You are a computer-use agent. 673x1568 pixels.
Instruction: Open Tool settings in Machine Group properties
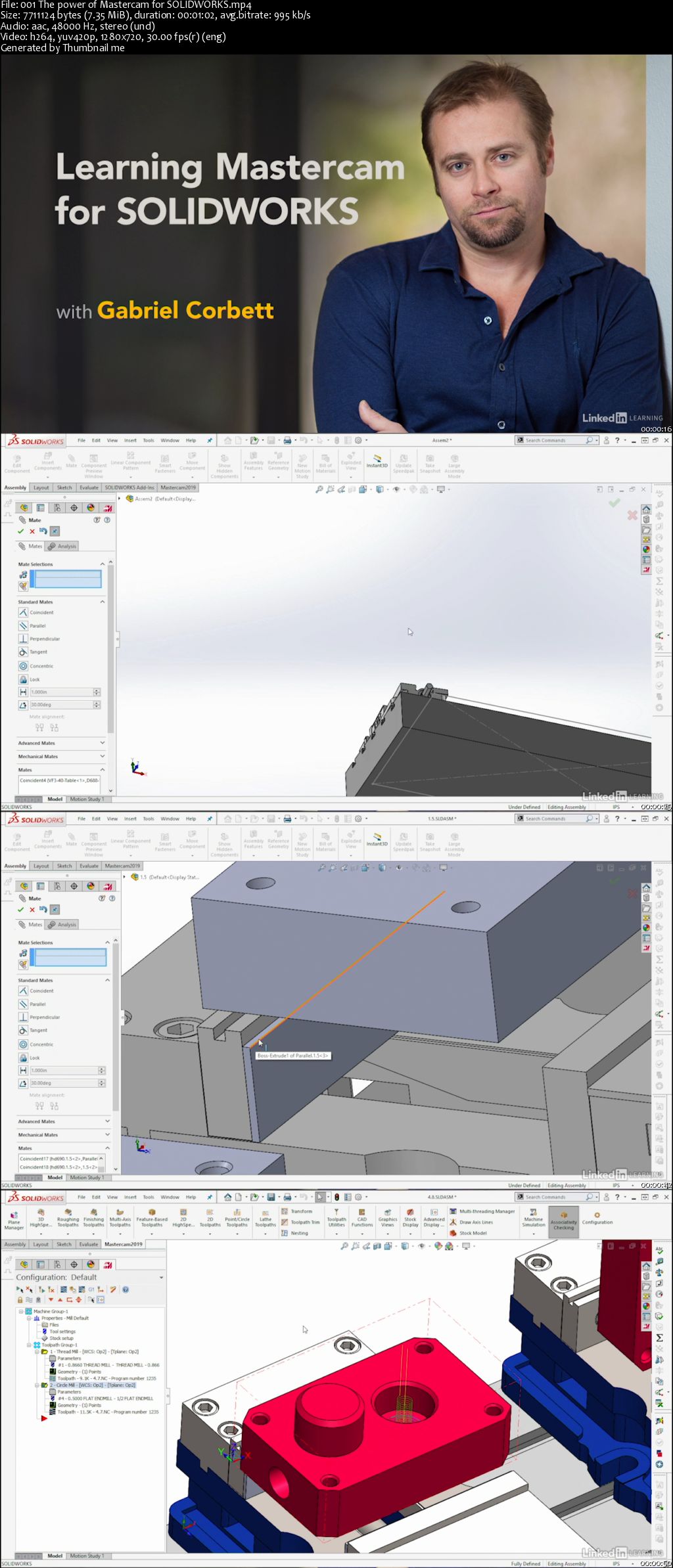tap(58, 1332)
